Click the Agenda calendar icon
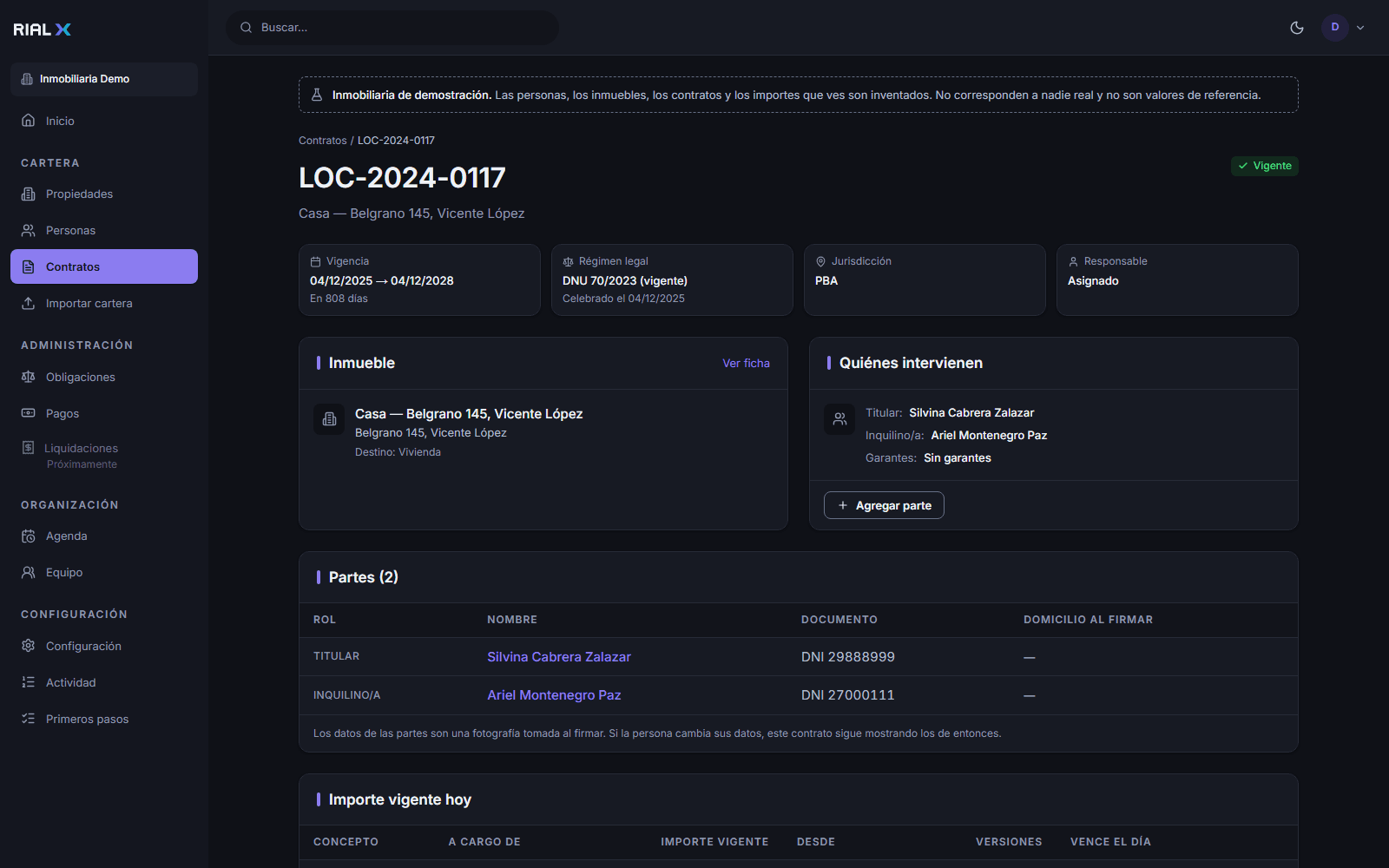 coord(29,536)
